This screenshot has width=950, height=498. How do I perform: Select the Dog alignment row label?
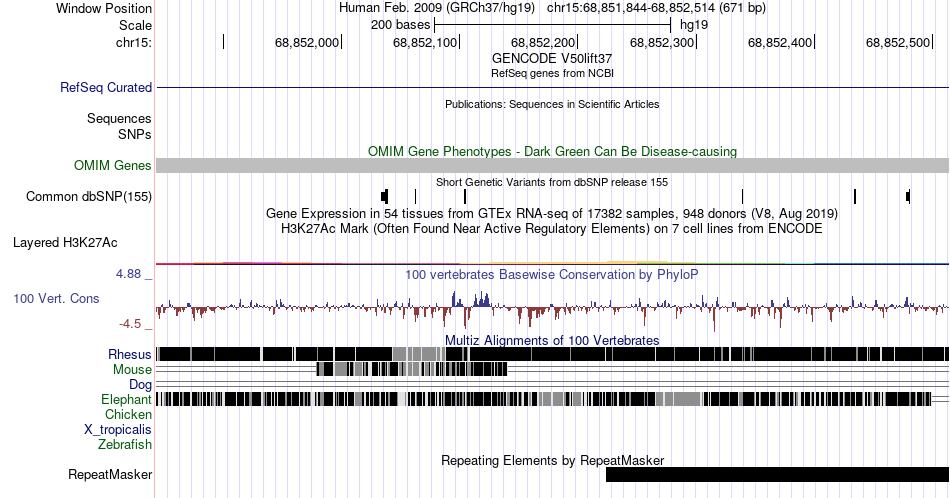click(141, 385)
